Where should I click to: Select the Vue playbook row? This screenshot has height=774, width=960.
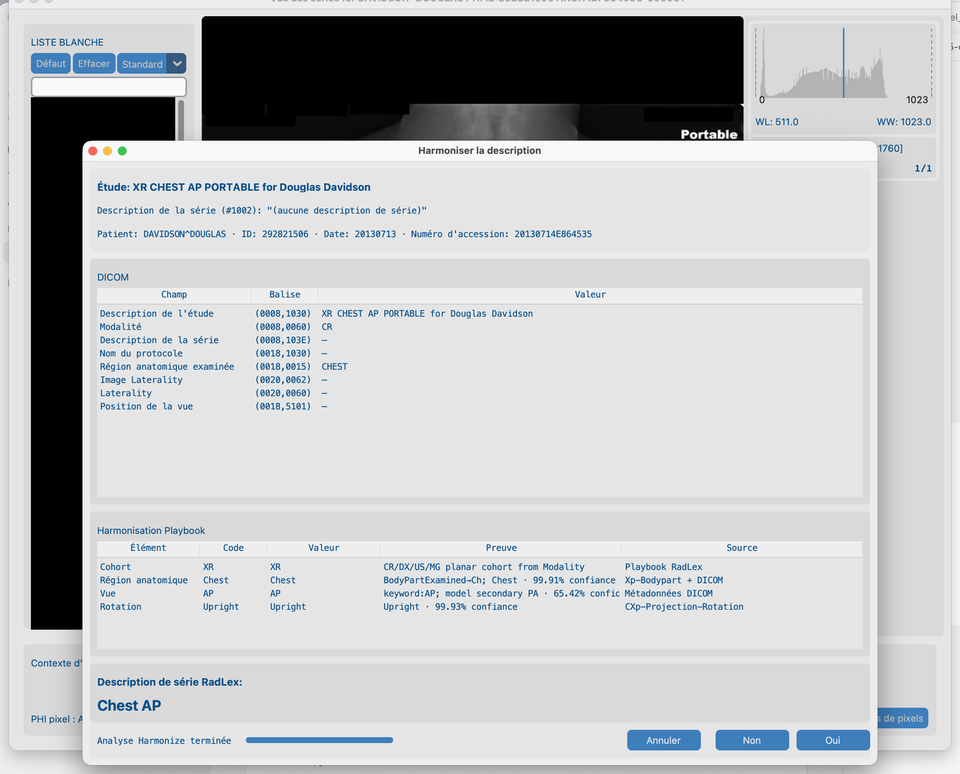pyautogui.click(x=479, y=593)
